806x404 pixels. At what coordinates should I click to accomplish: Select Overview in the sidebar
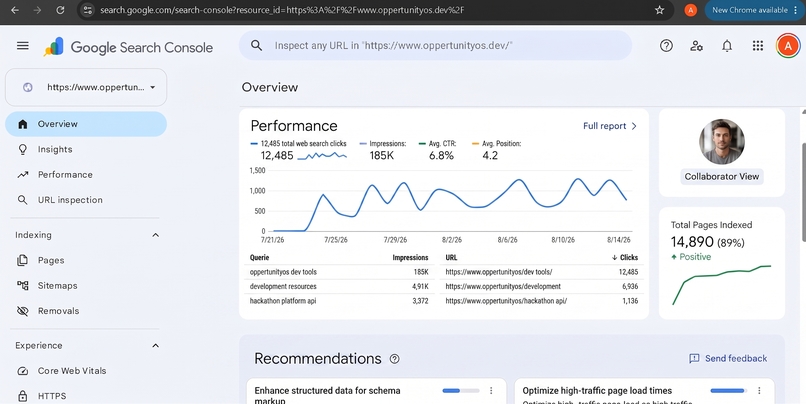pyautogui.click(x=86, y=124)
